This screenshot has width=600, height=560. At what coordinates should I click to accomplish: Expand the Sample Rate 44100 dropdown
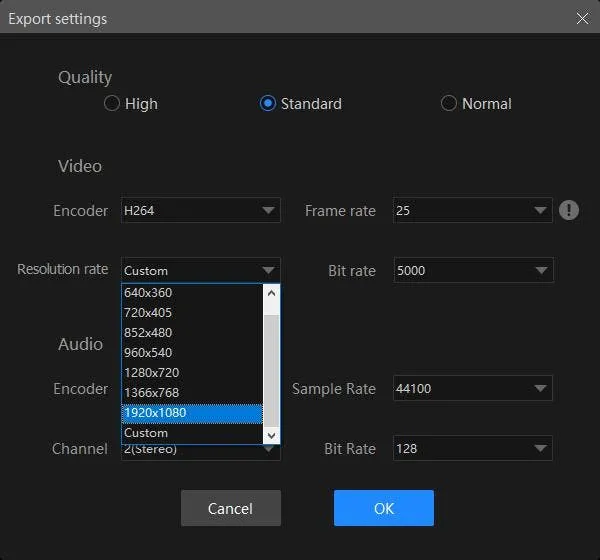point(472,388)
